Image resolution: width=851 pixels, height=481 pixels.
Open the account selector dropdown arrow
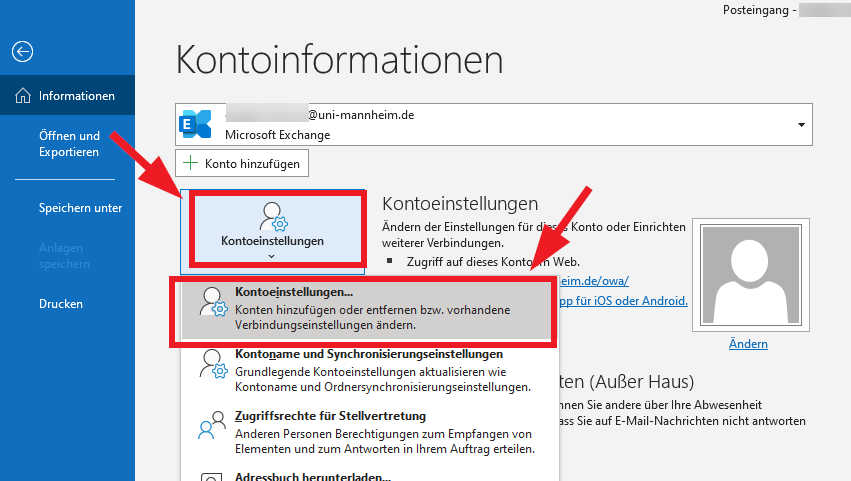pyautogui.click(x=801, y=125)
